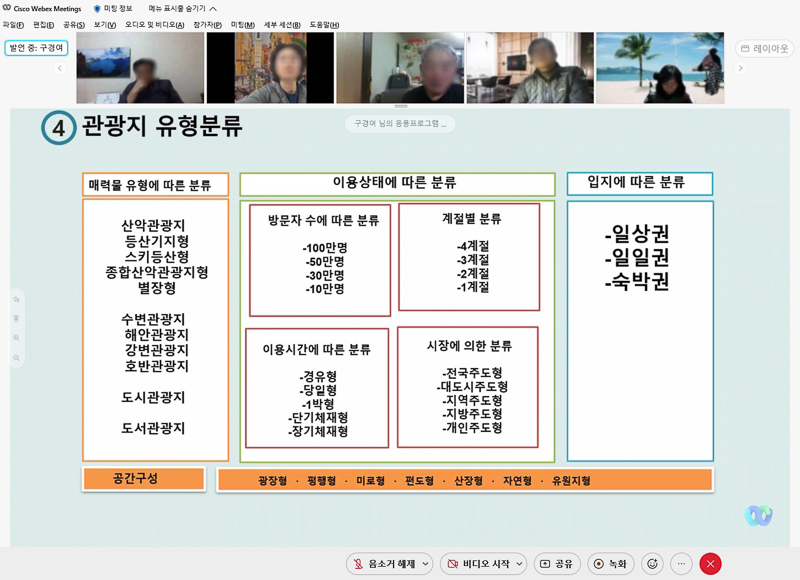800x580 pixels.
Task: Open the camera selection dropdown arrow
Action: tap(518, 563)
